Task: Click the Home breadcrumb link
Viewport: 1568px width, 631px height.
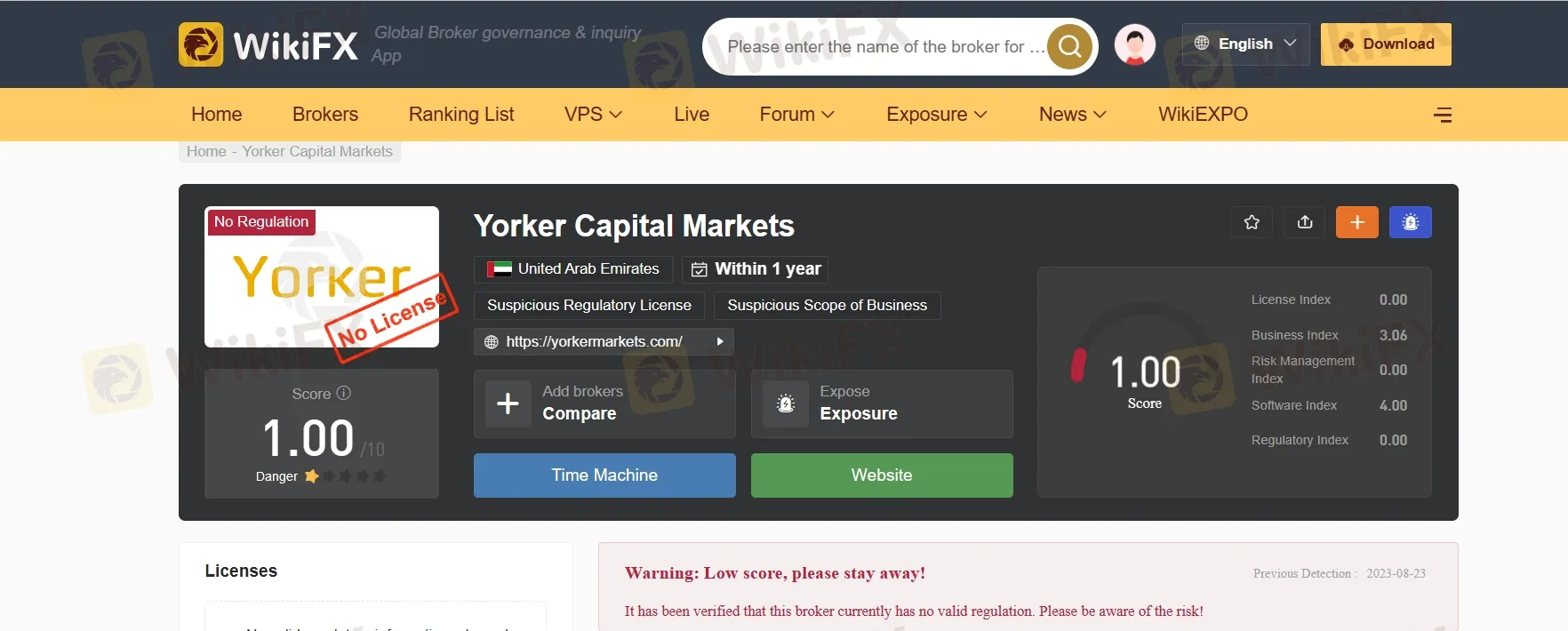Action: (x=206, y=151)
